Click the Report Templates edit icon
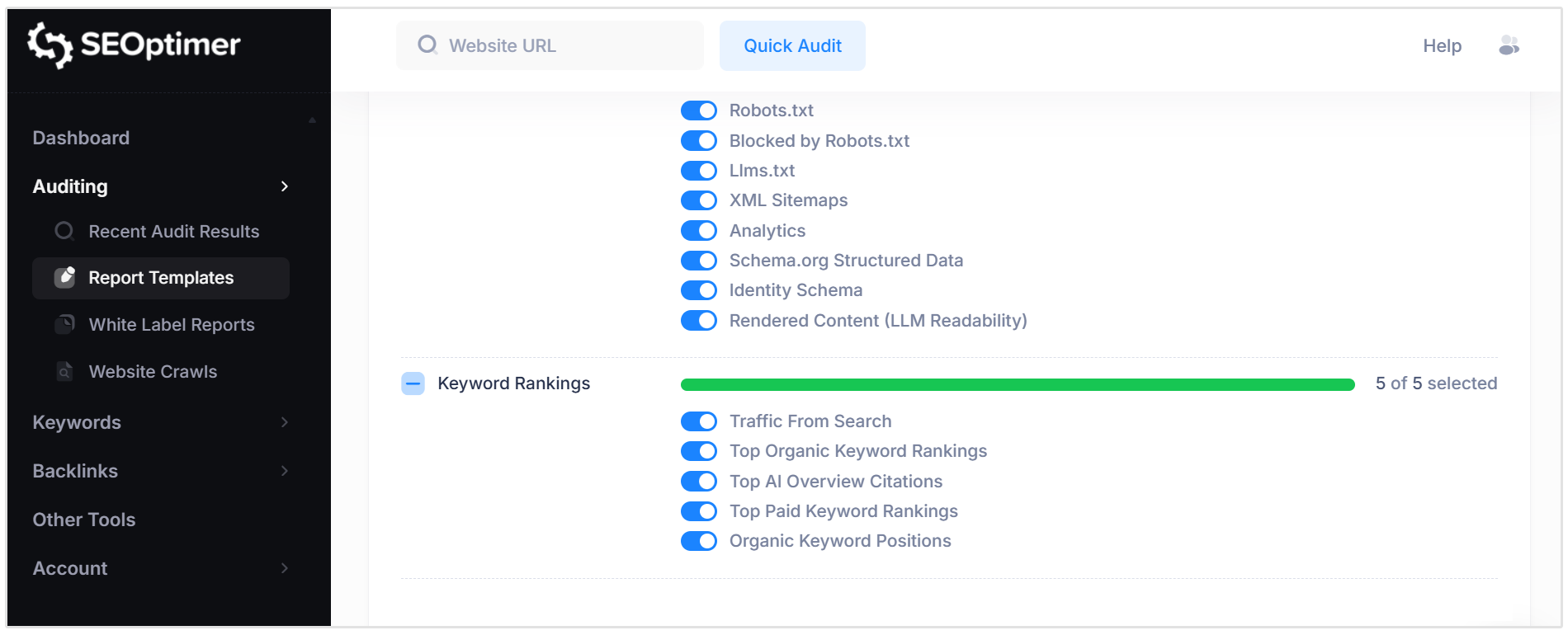This screenshot has width=1568, height=635. click(64, 278)
